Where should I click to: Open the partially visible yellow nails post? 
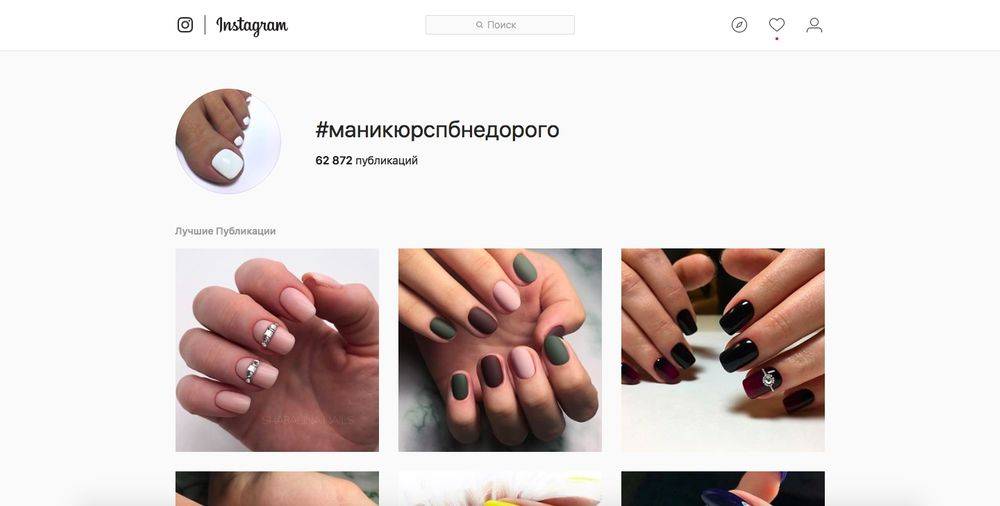(500, 489)
